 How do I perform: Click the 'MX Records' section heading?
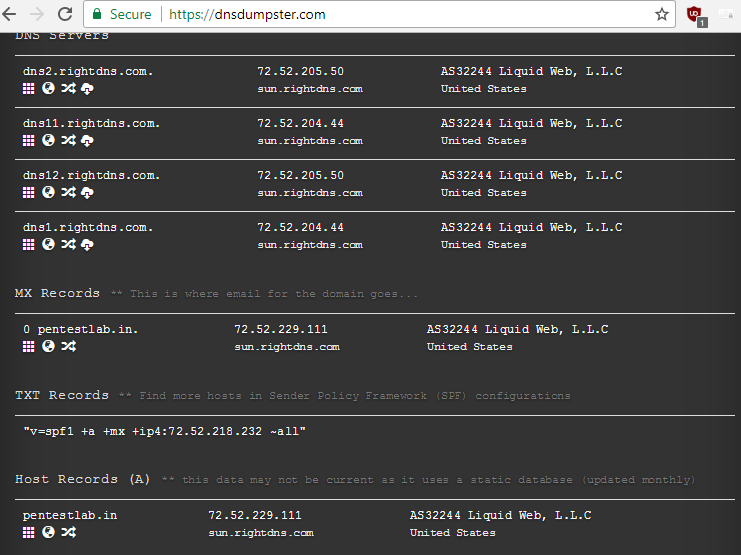pyautogui.click(x=57, y=293)
